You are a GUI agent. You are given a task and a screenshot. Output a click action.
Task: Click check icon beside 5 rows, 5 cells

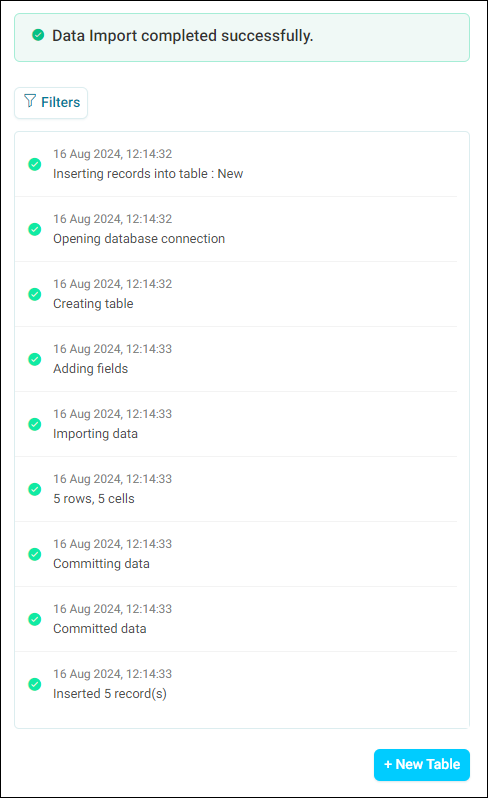point(35,489)
